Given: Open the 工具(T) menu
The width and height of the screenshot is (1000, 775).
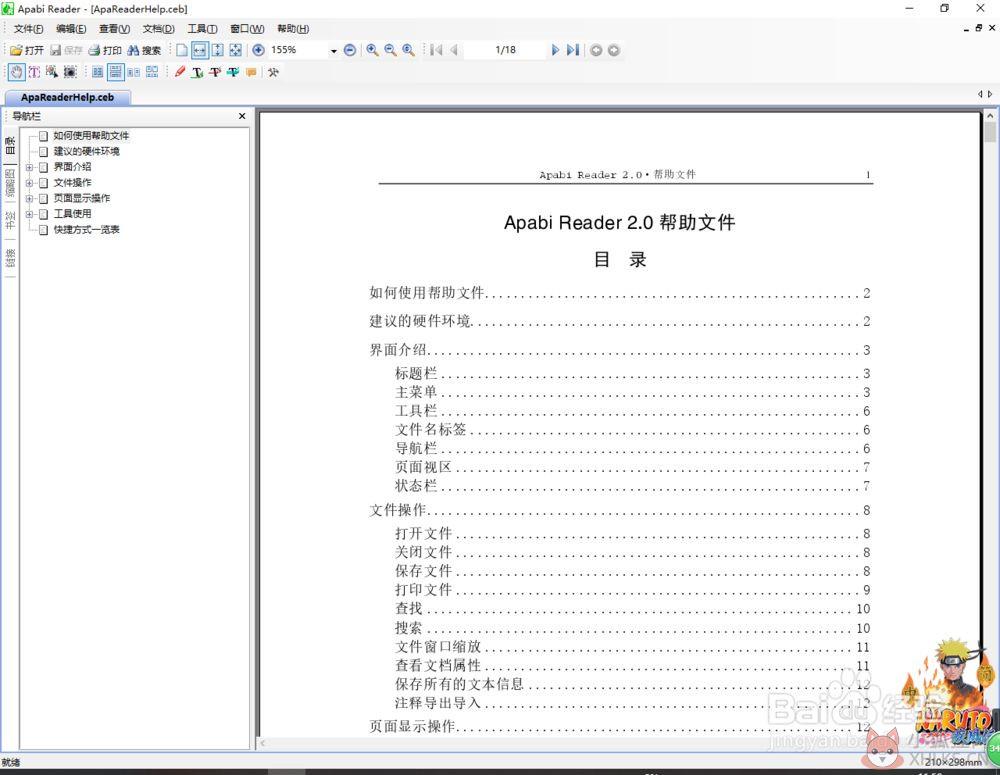Looking at the screenshot, I should pyautogui.click(x=202, y=29).
